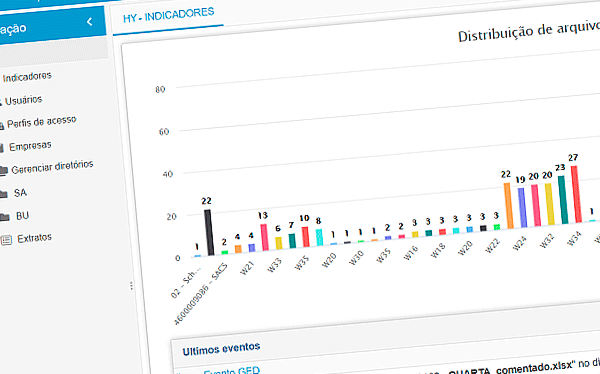Click the Distribuição de arquivos chart title
Screen dimensions: 600x374
(x=529, y=31)
